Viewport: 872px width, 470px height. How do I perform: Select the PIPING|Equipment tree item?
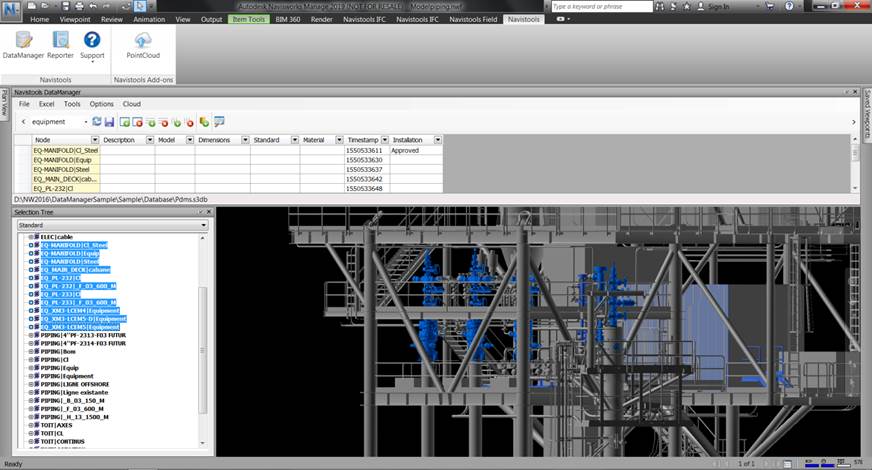click(67, 376)
